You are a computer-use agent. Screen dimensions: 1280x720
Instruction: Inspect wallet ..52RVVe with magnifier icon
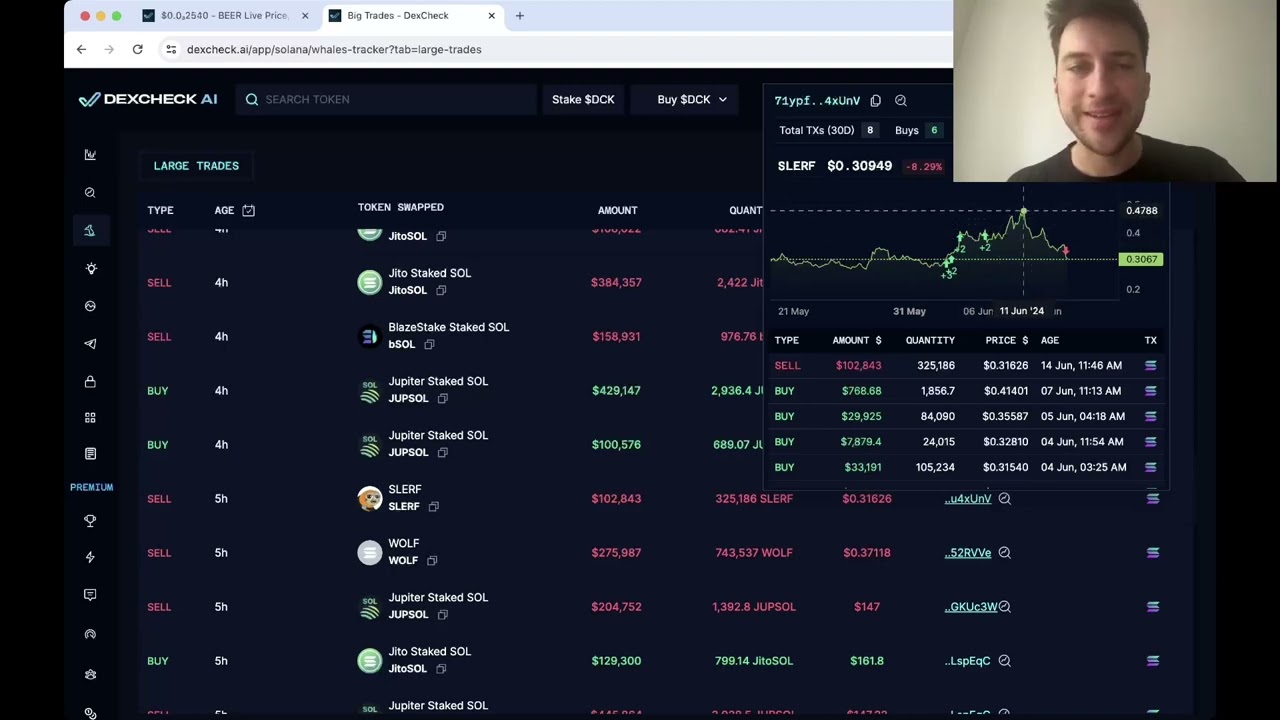point(1004,552)
